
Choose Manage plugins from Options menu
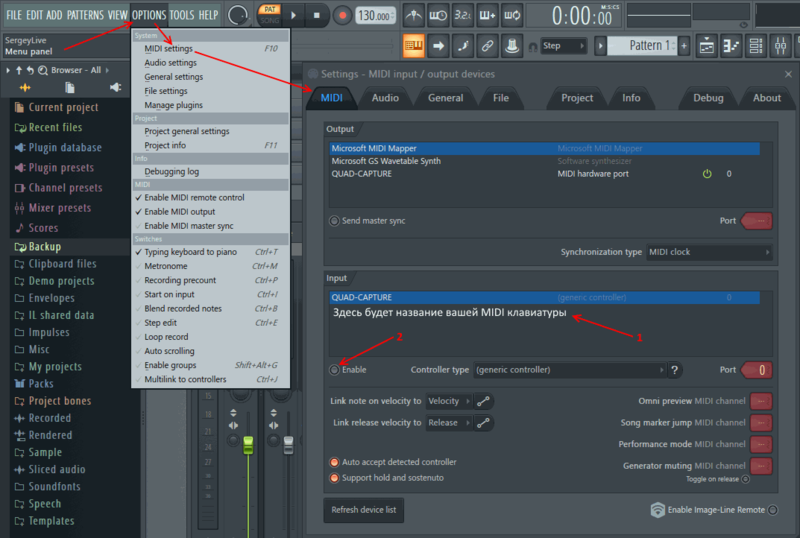click(x=173, y=105)
